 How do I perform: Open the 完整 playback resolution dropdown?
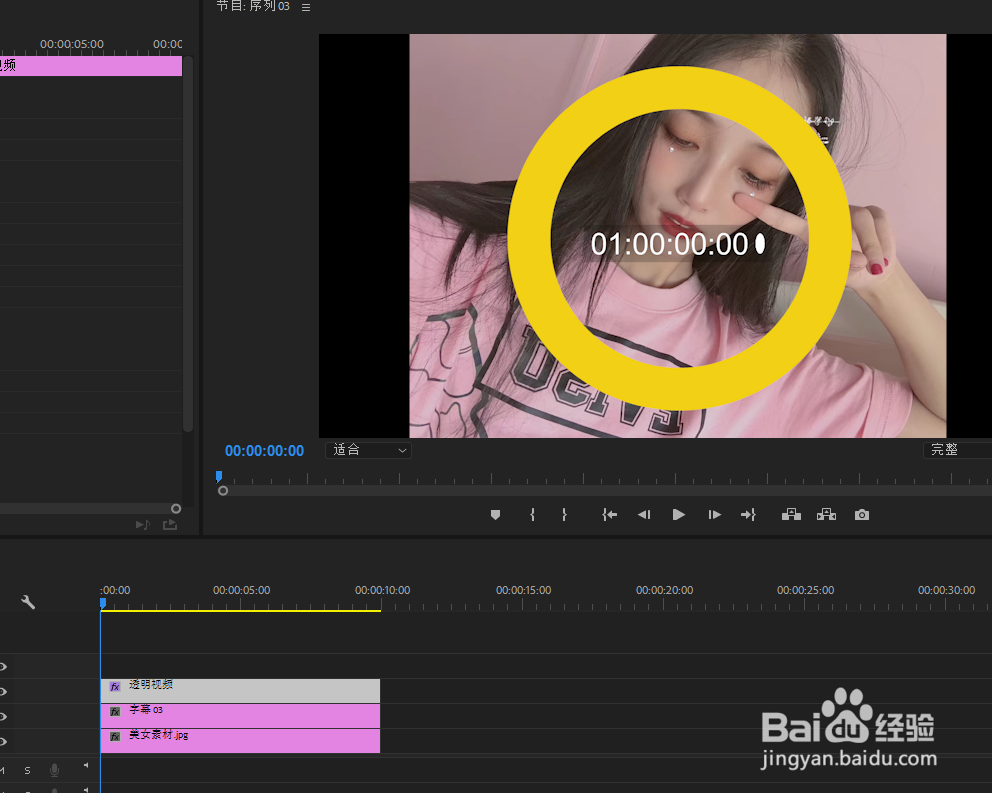tap(957, 450)
